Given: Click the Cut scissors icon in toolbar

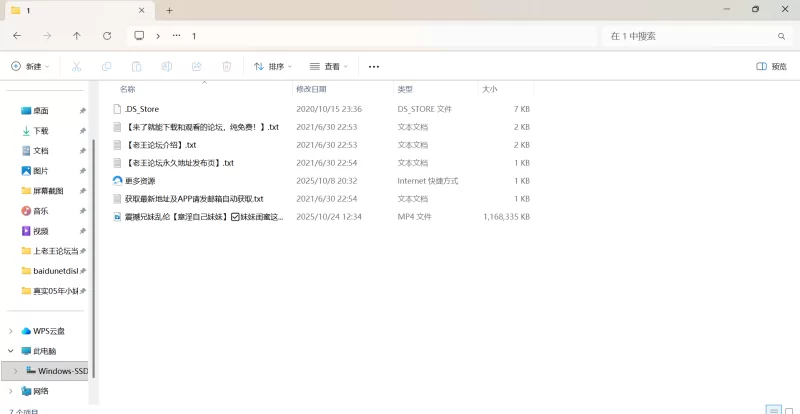Looking at the screenshot, I should coord(76,67).
